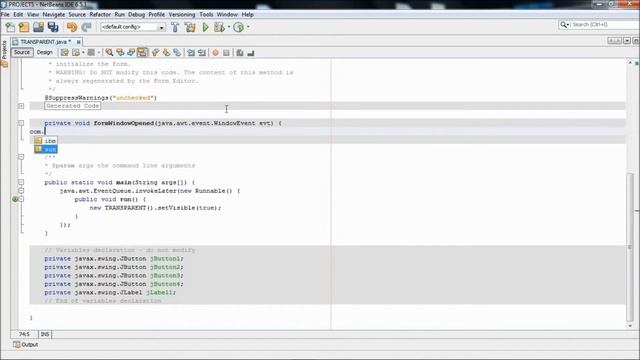Select 'ibm' in the code completion popup
The height and width of the screenshot is (360, 640).
pyautogui.click(x=46, y=140)
